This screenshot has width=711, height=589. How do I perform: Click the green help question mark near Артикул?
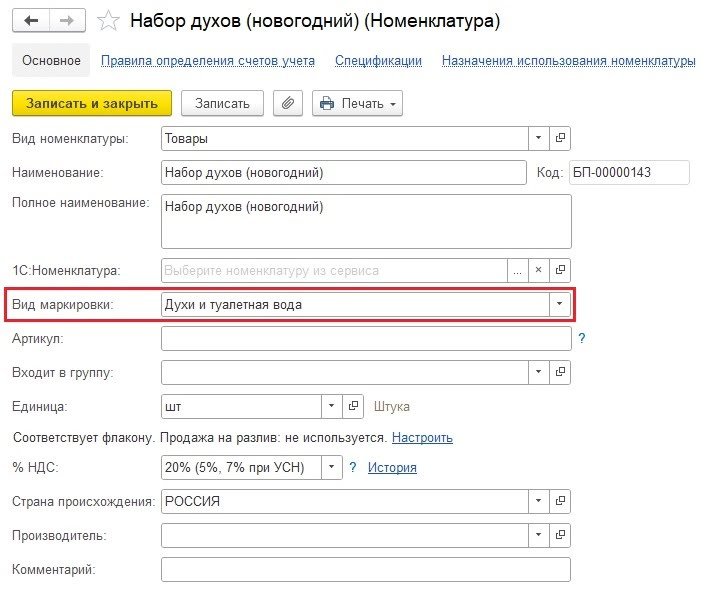581,339
